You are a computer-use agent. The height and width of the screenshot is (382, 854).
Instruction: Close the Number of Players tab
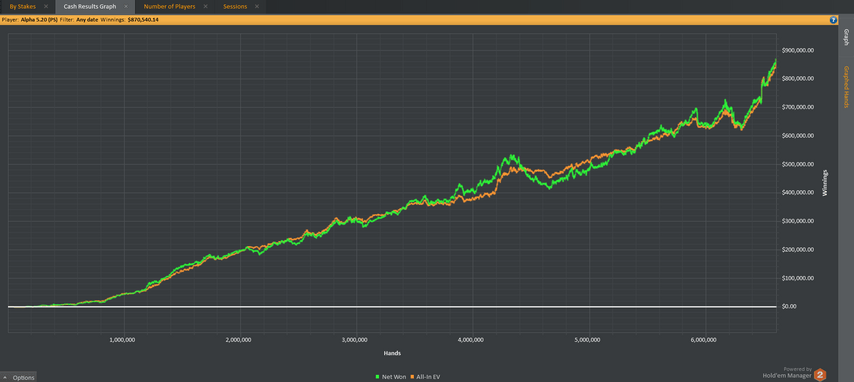coord(205,7)
